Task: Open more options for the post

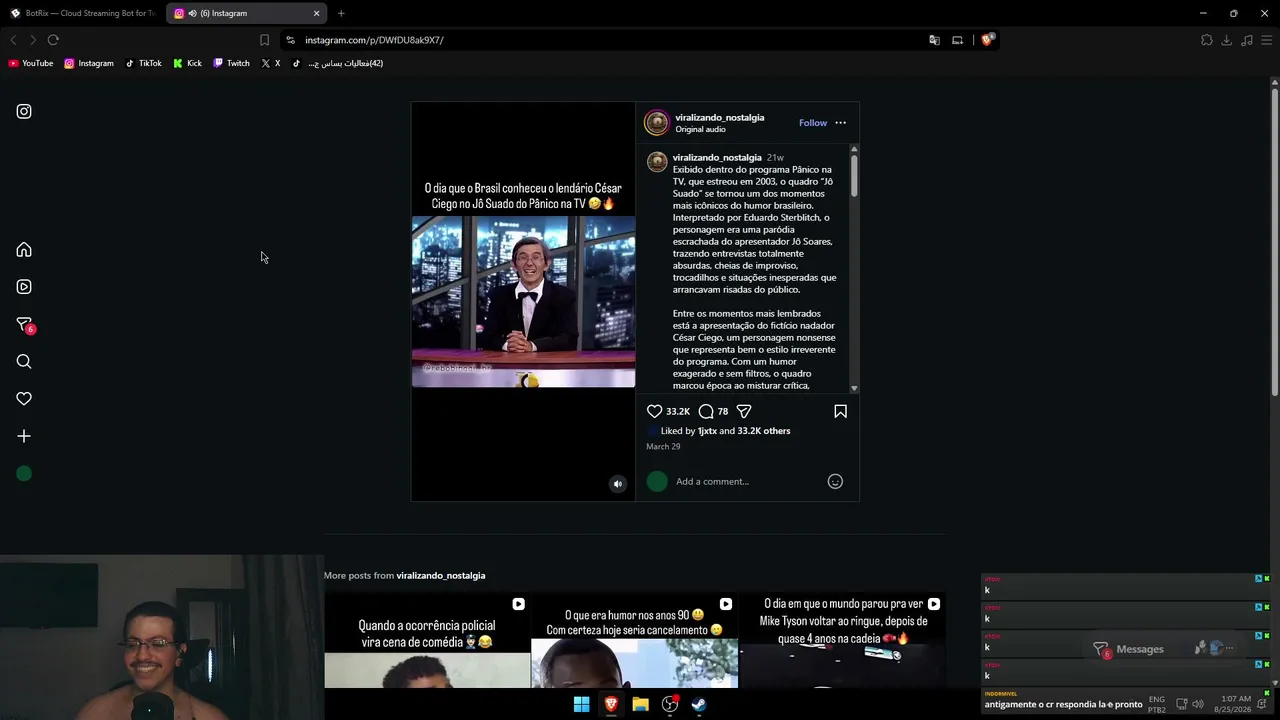Action: click(840, 123)
